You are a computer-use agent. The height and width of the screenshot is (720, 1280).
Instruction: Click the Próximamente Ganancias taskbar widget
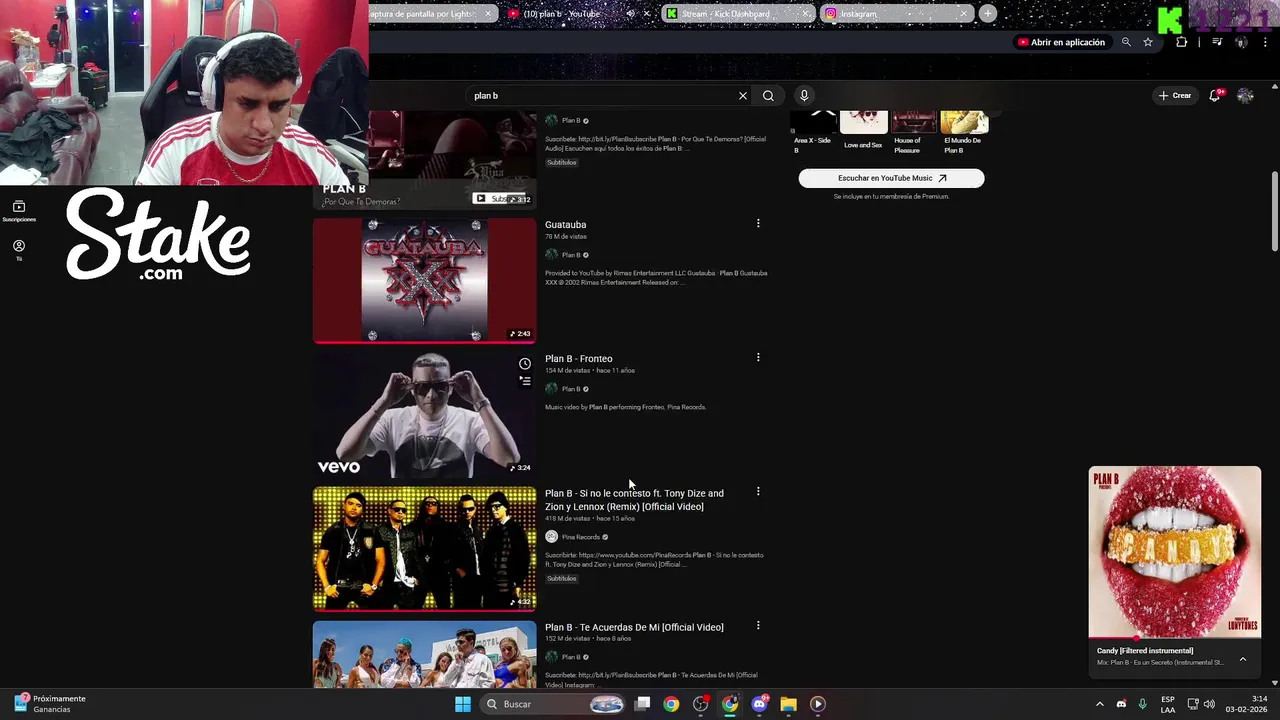click(50, 704)
